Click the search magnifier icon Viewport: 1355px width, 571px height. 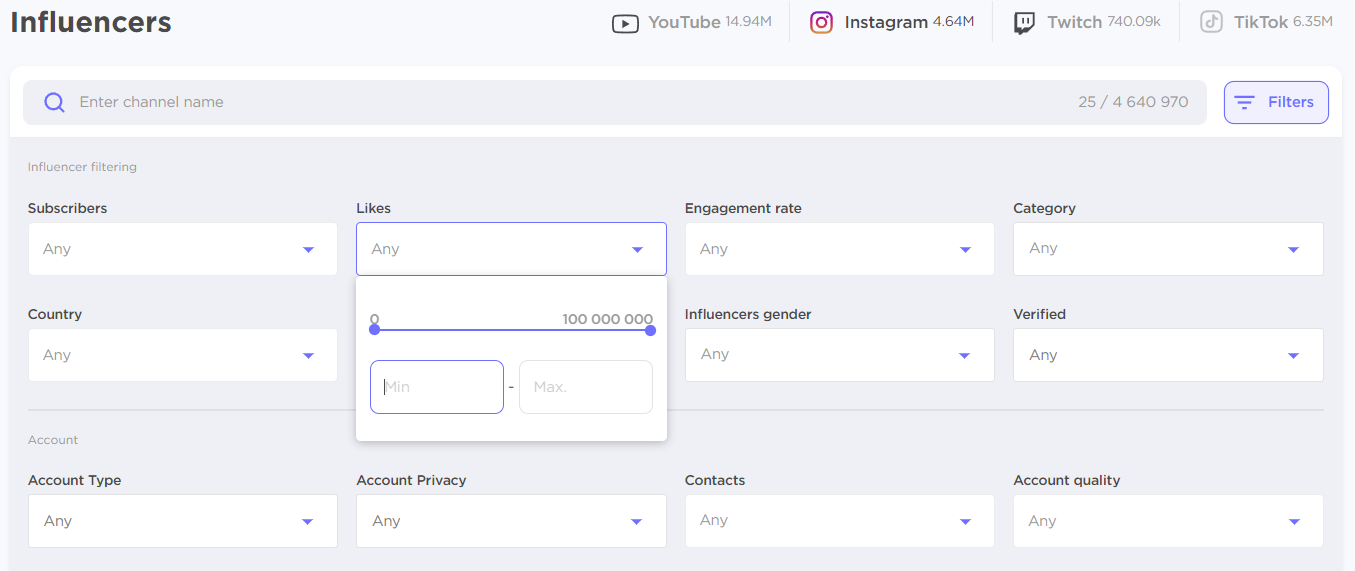[55, 102]
